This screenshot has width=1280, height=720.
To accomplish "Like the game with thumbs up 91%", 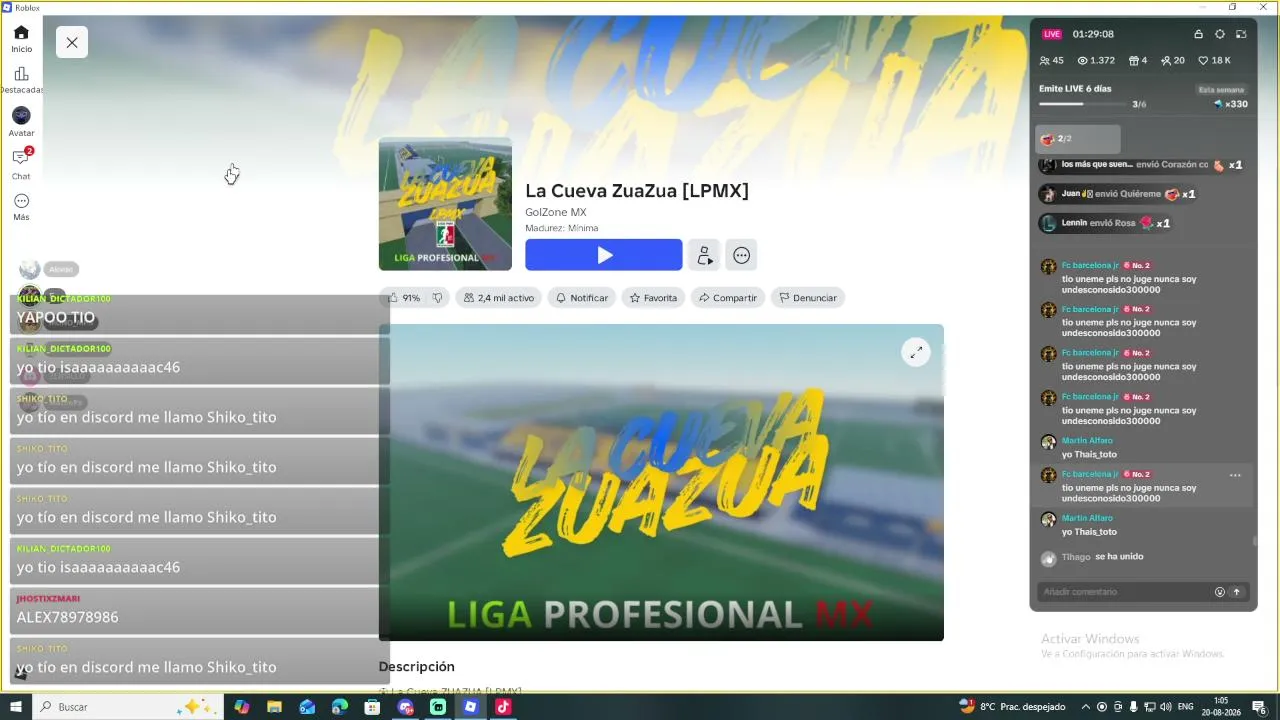I will pos(405,298).
